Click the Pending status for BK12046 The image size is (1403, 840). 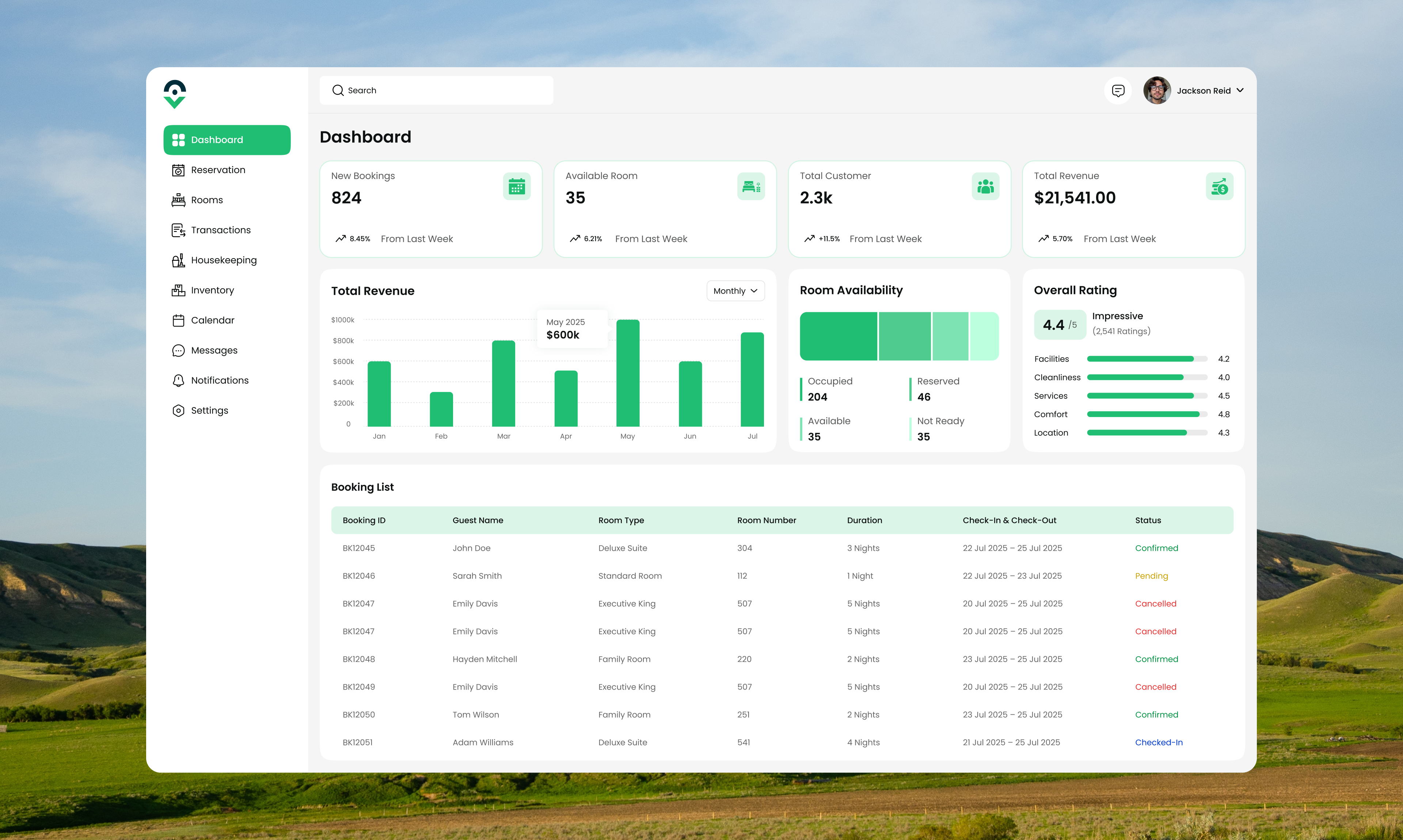coord(1152,576)
